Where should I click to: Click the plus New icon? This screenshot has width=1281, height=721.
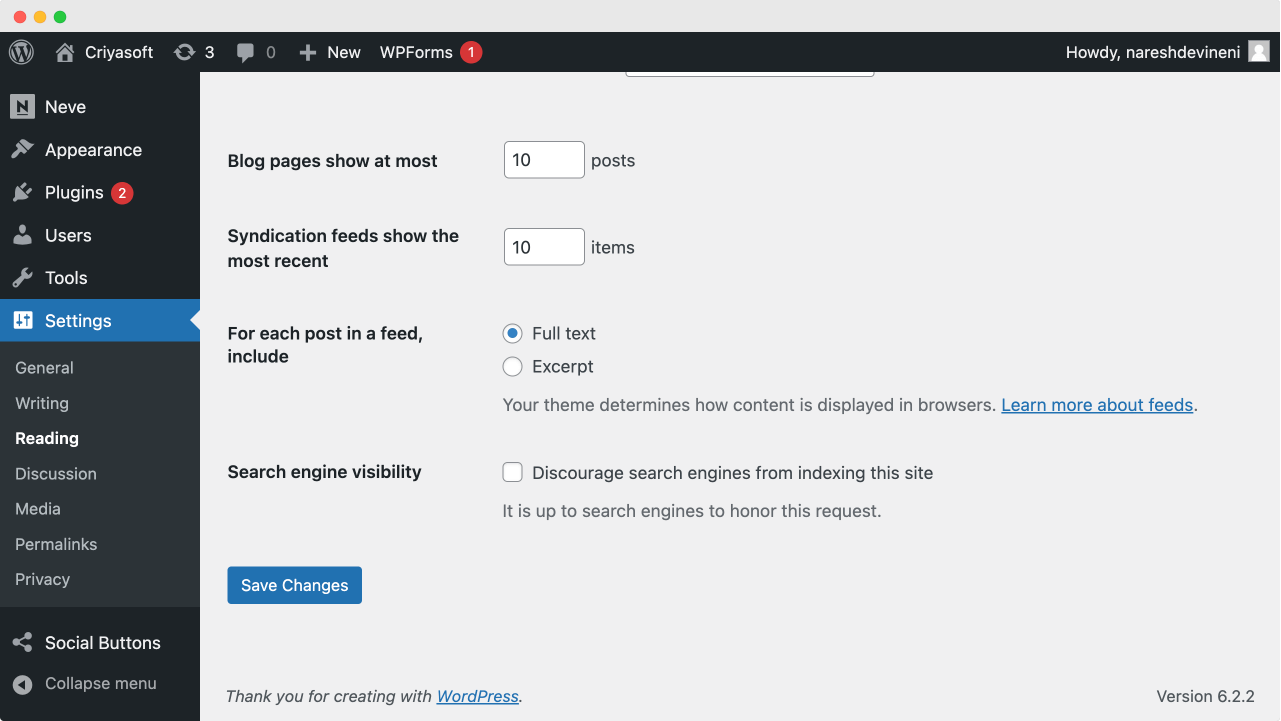pos(308,52)
